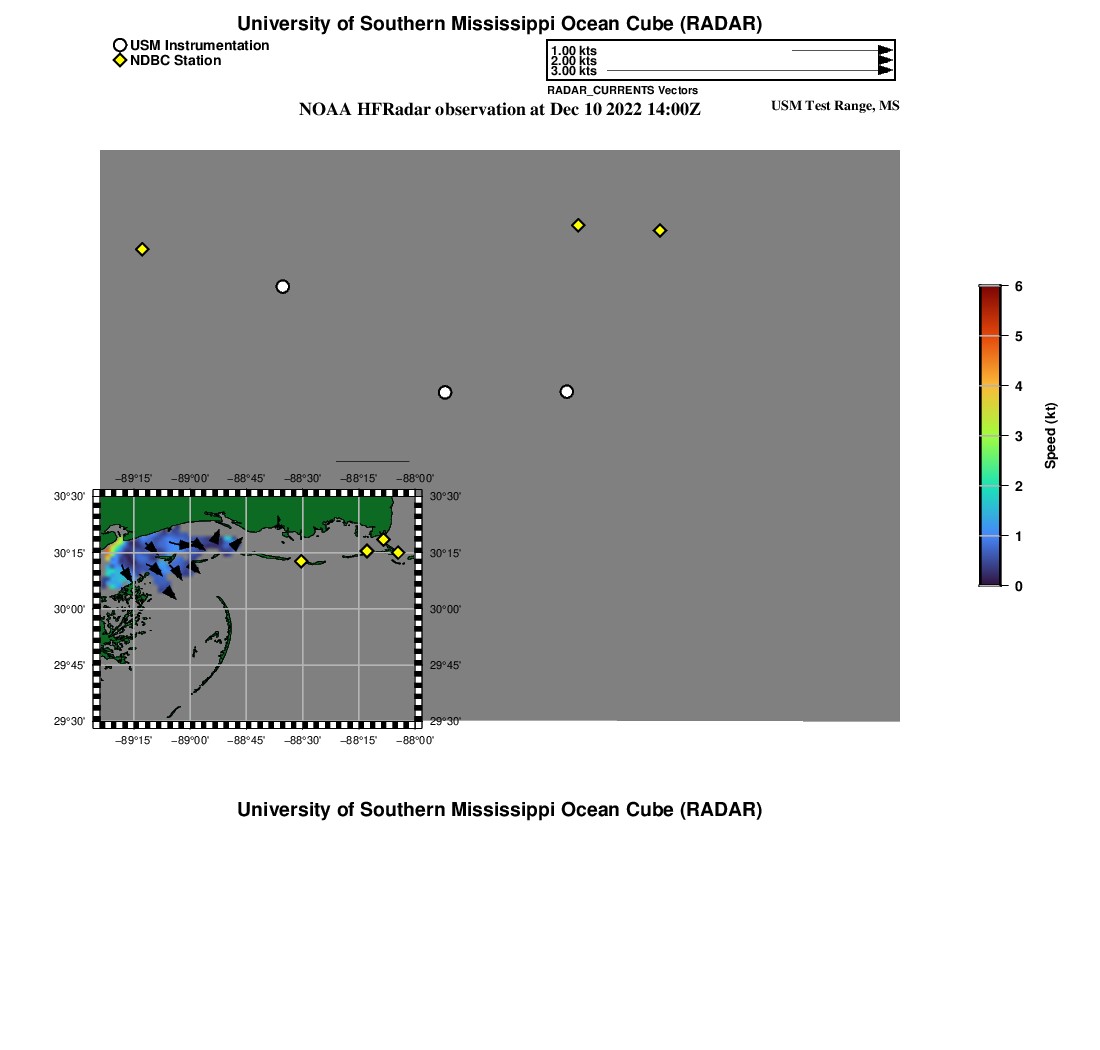Click the rightmost white circle instrument marker

pos(567,391)
